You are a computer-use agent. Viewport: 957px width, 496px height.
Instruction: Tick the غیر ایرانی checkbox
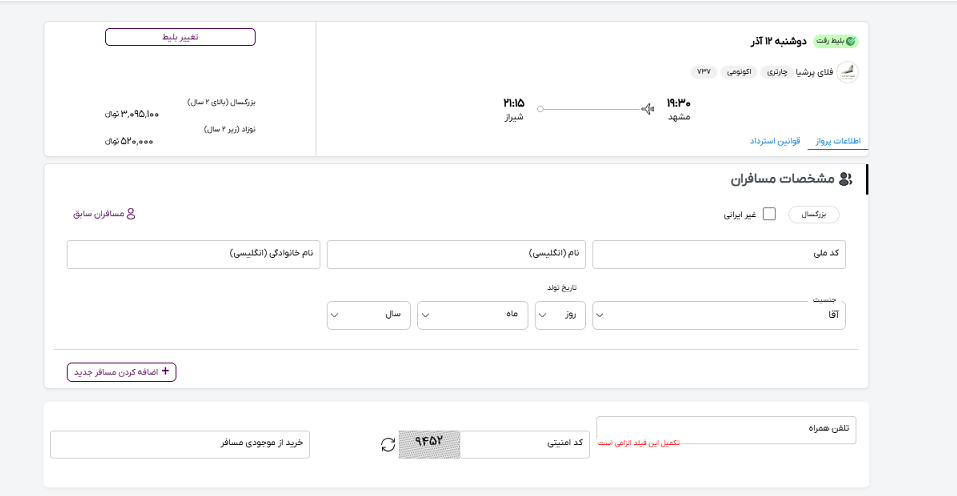point(769,214)
